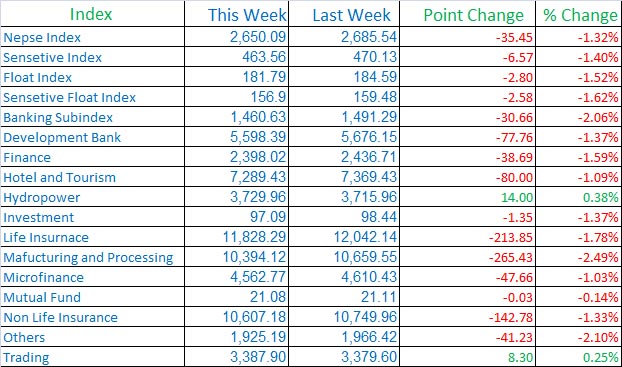Image resolution: width=622 pixels, height=367 pixels.
Task: Click Hotel and Tourism row label
Action: [x=60, y=177]
